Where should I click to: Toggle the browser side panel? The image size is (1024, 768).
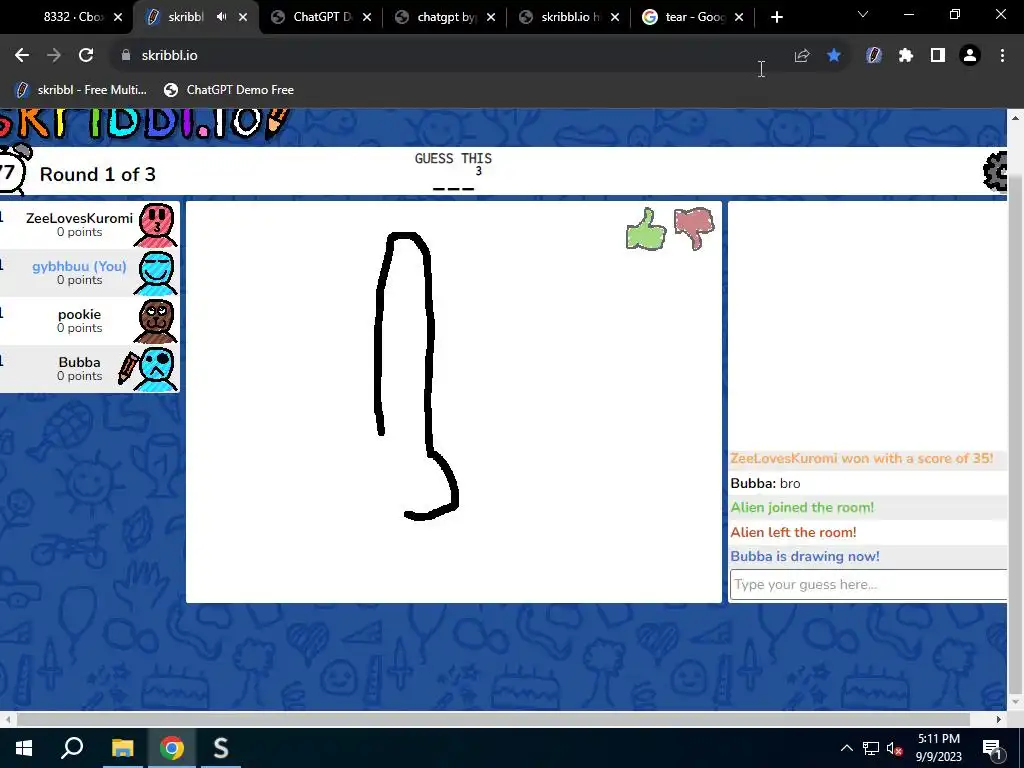[938, 56]
